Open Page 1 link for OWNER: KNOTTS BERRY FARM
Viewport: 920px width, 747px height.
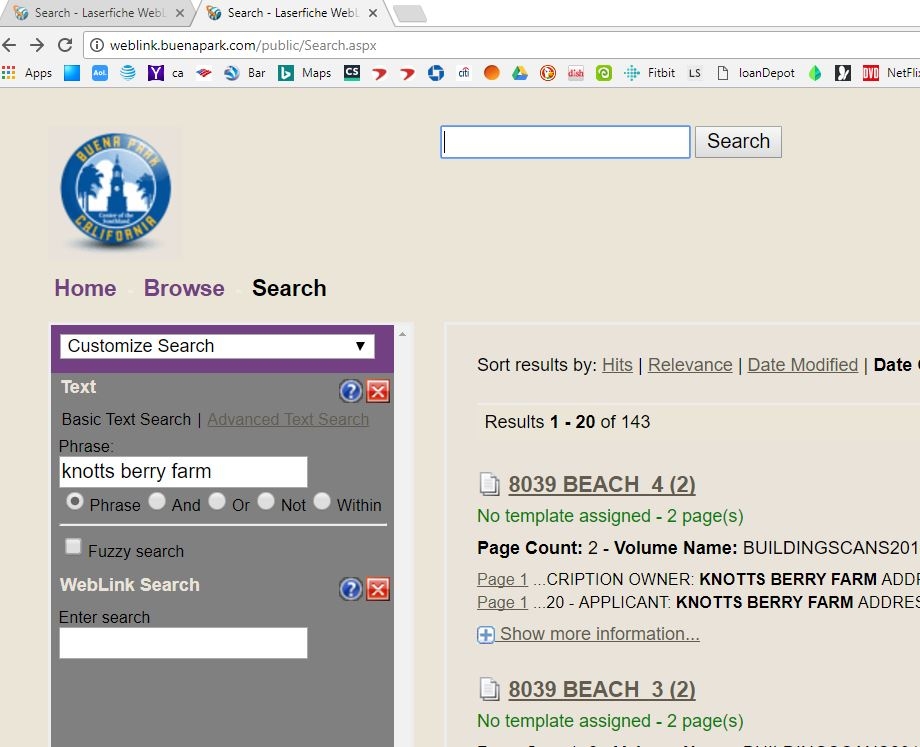[502, 579]
